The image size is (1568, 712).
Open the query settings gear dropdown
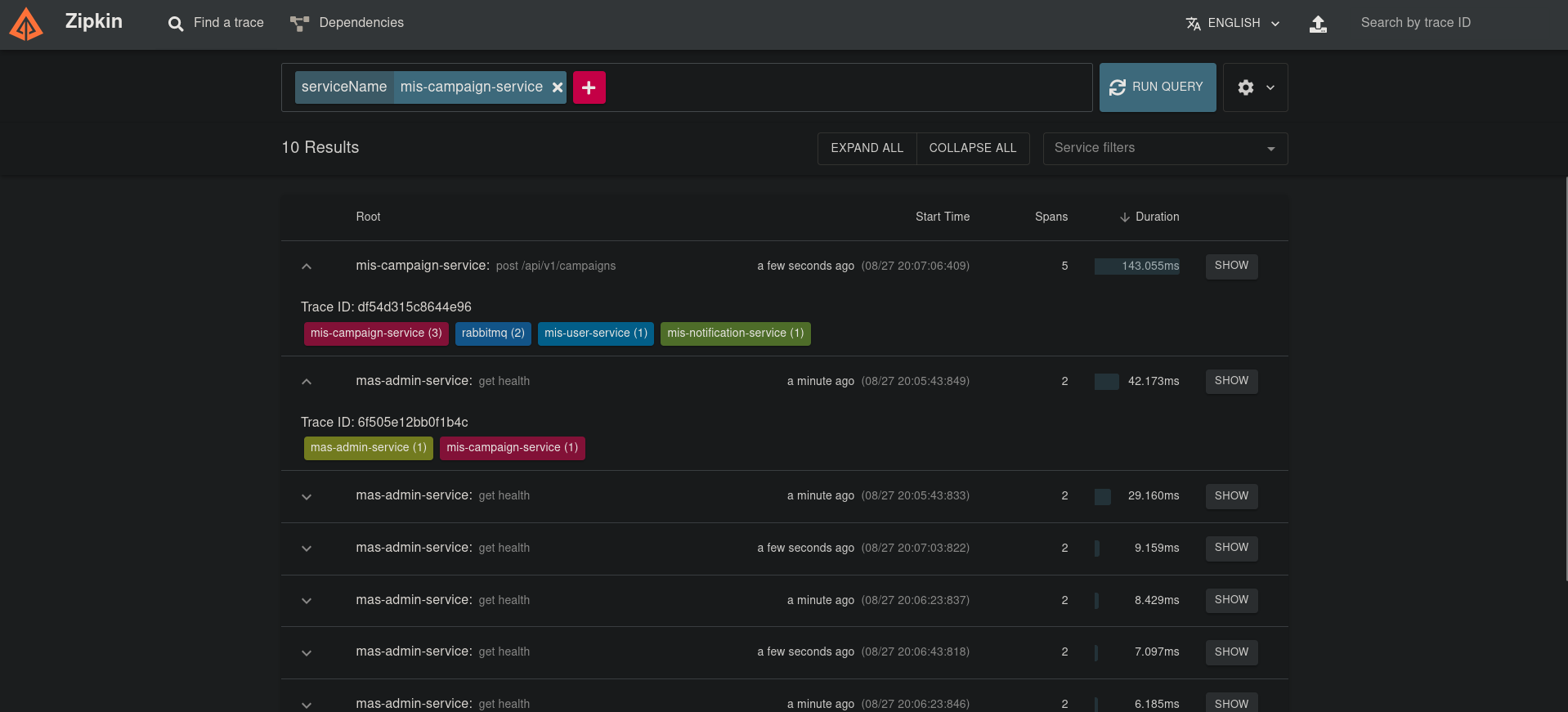click(1256, 87)
